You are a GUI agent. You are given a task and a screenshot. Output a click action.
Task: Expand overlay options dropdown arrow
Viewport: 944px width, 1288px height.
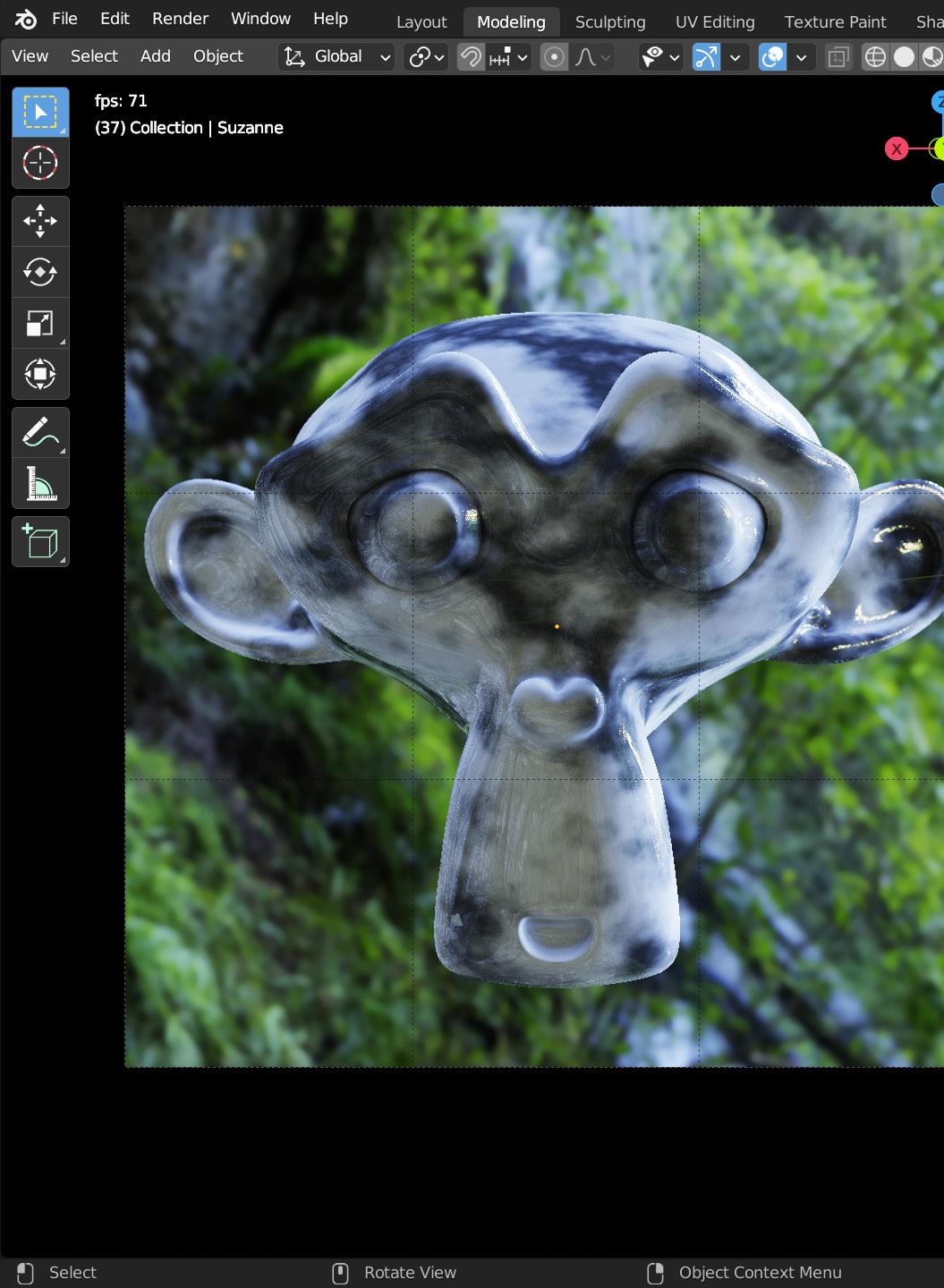pos(801,57)
